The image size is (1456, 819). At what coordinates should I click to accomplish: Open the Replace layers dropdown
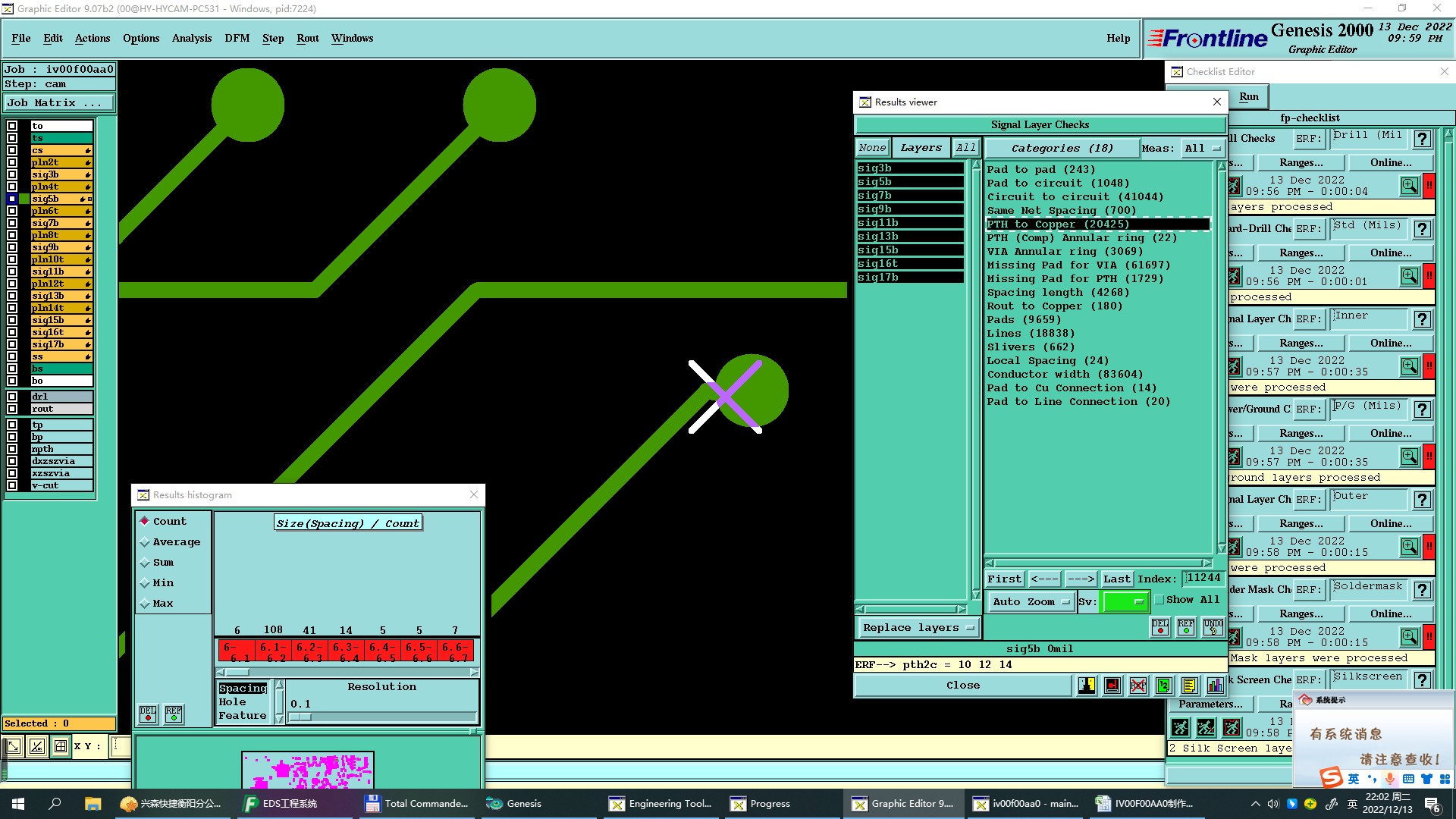tap(918, 627)
